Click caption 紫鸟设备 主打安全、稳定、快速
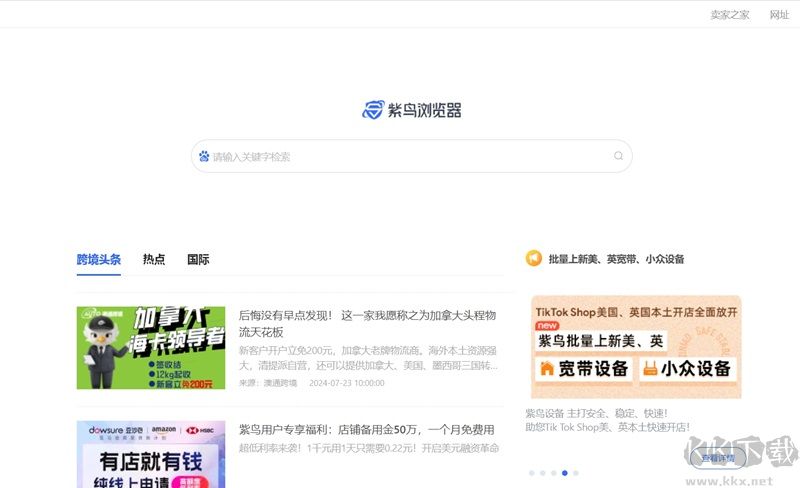 point(596,413)
